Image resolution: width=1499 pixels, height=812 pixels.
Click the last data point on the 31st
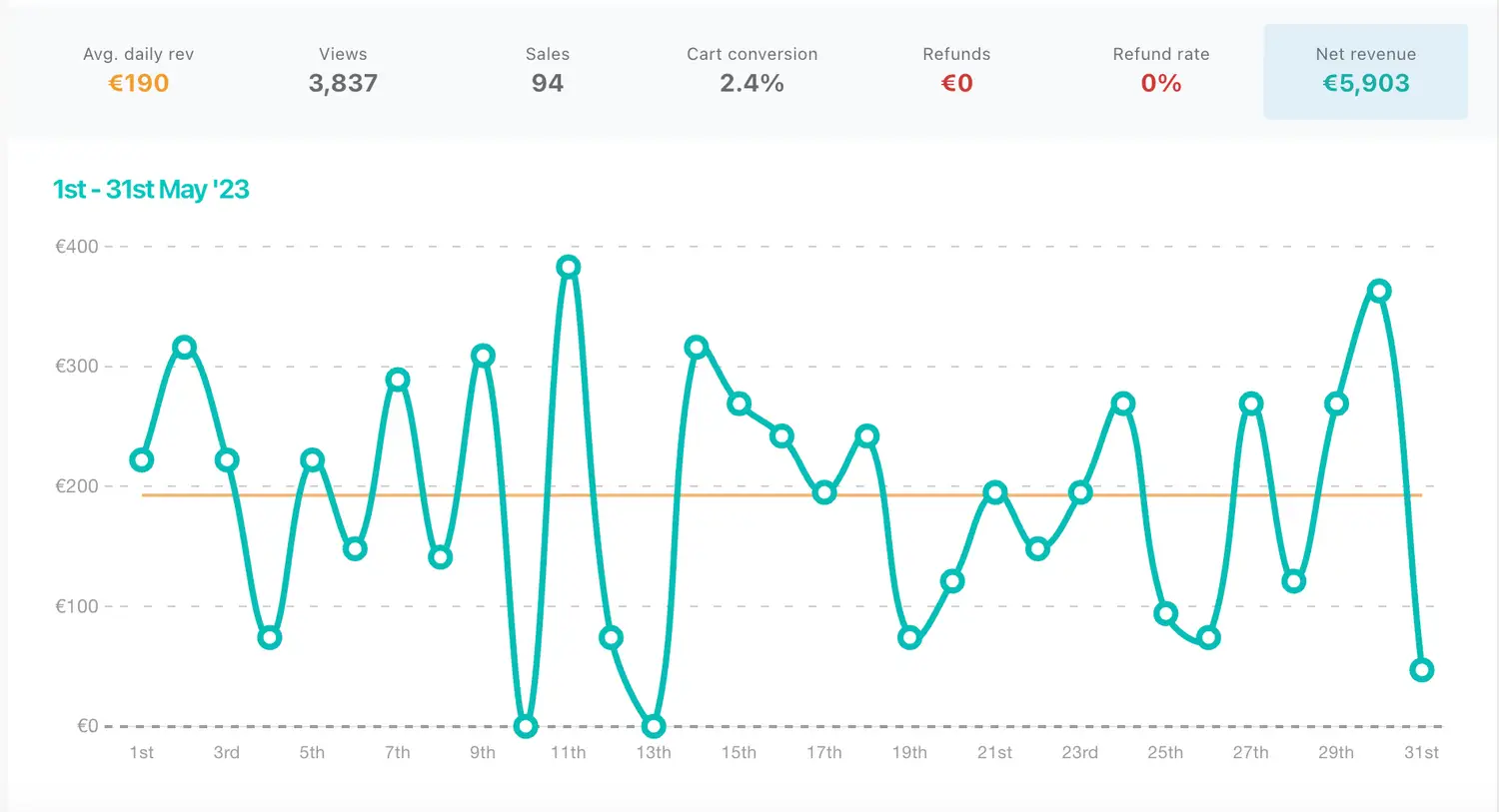pyautogui.click(x=1421, y=670)
